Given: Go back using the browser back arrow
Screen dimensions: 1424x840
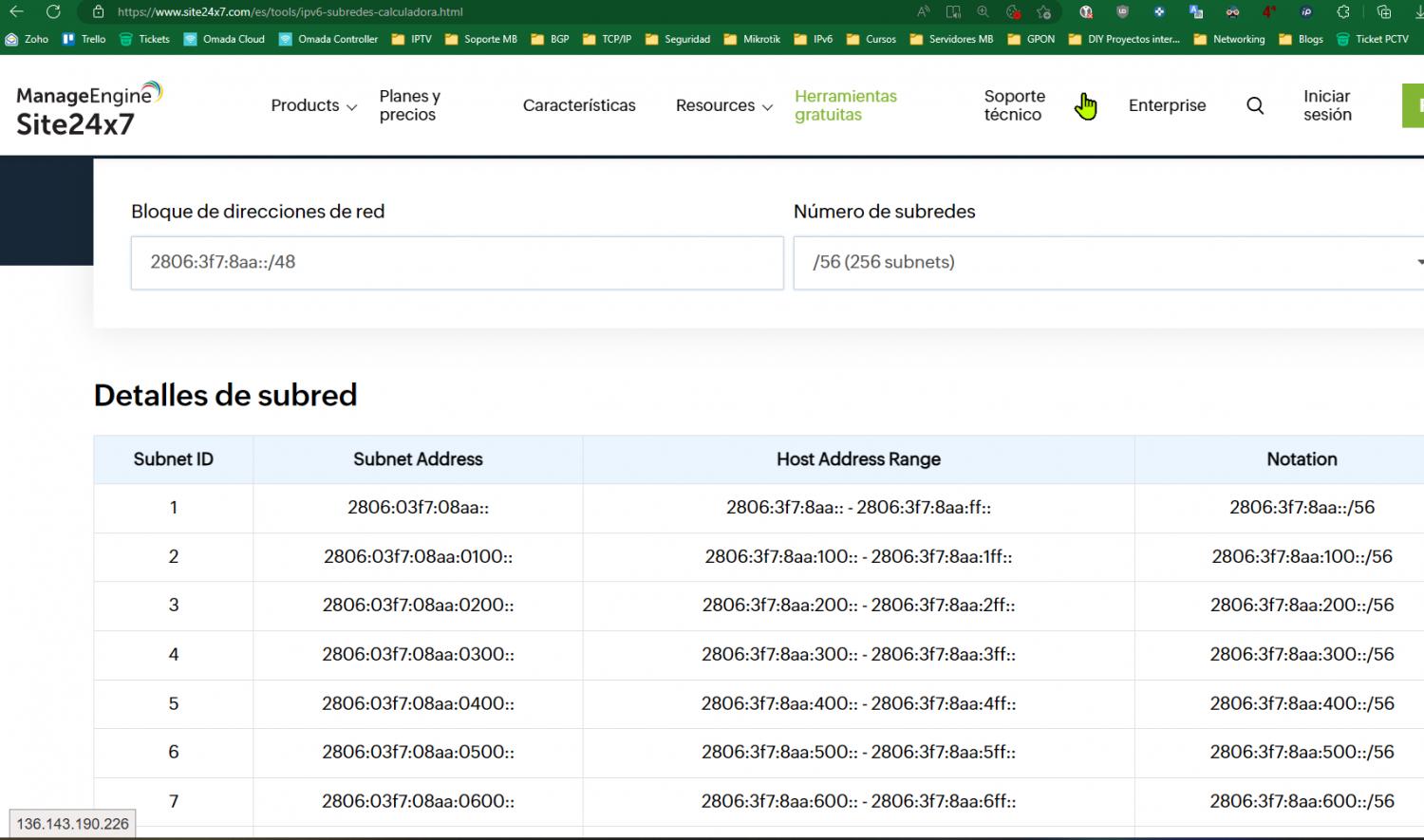Looking at the screenshot, I should click(x=16, y=12).
